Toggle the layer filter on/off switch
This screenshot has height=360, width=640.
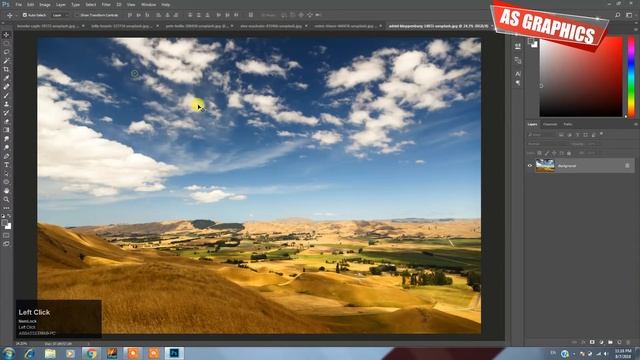[602, 134]
